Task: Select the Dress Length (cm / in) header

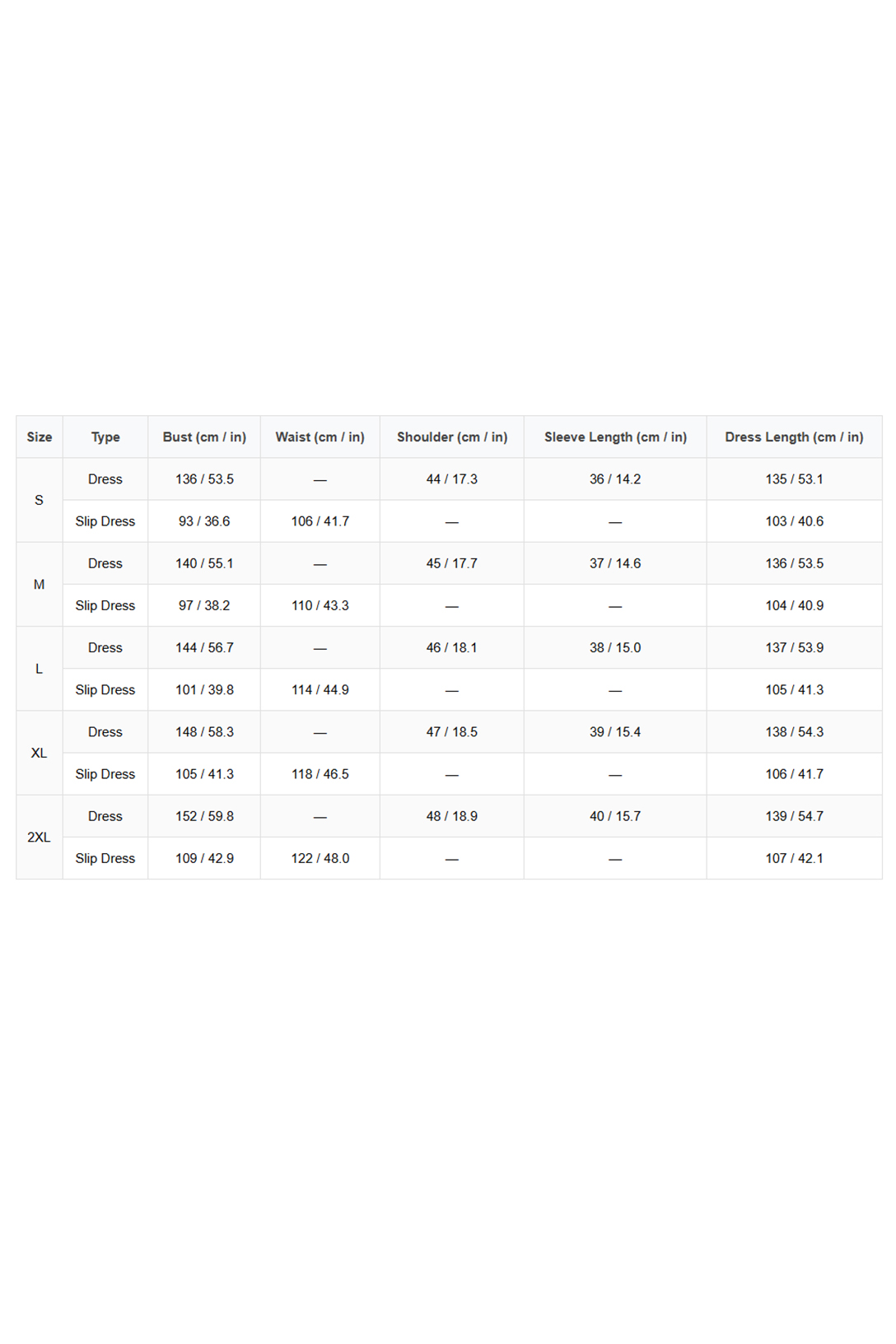Action: 794,437
